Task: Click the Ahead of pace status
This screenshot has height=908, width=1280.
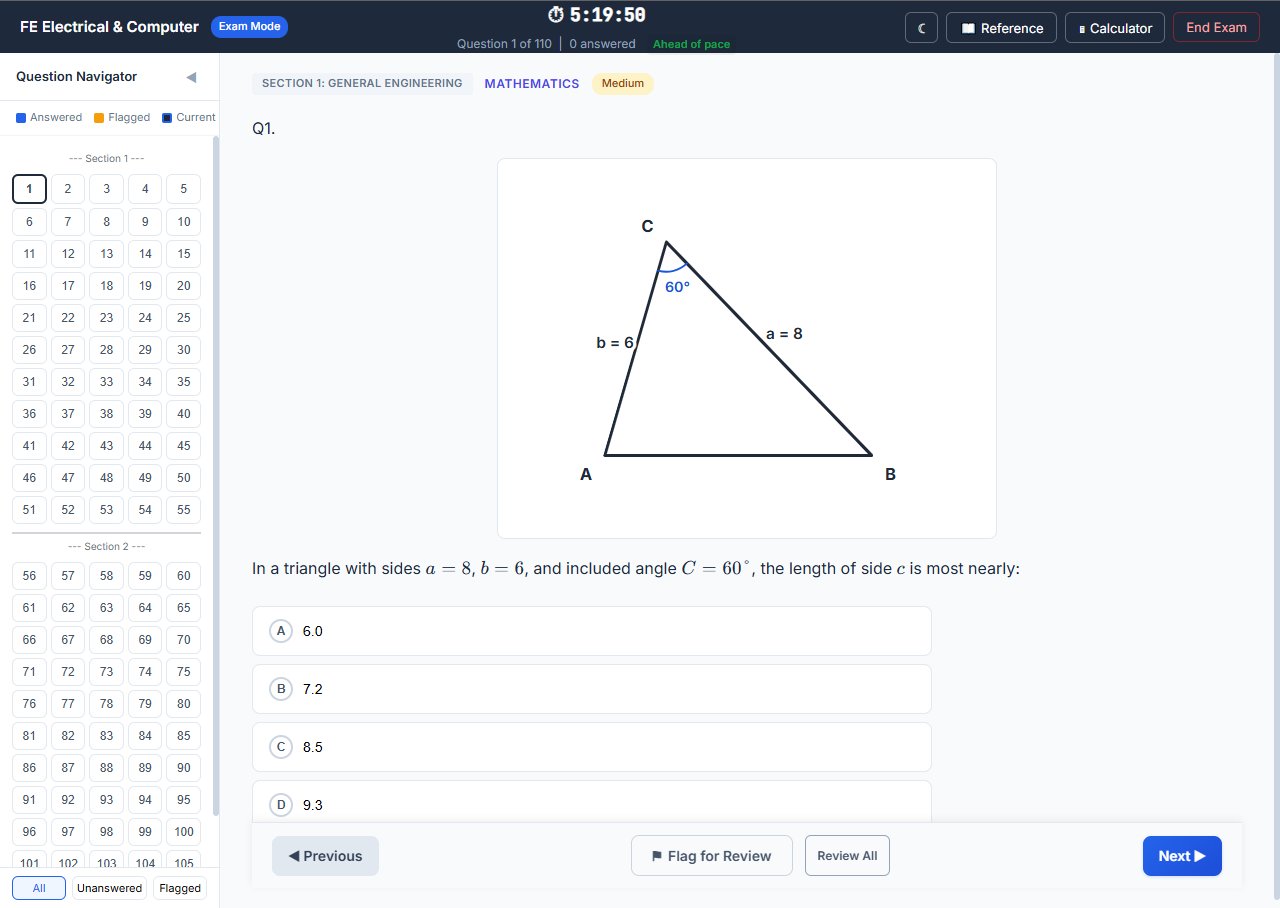Action: [x=691, y=44]
